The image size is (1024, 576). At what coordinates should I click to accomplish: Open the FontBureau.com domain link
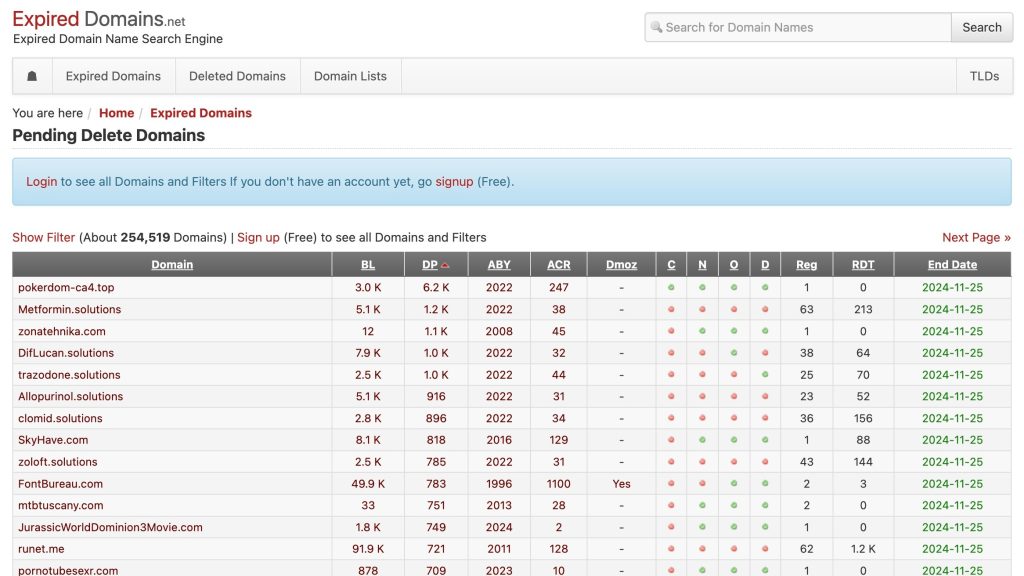(60, 484)
